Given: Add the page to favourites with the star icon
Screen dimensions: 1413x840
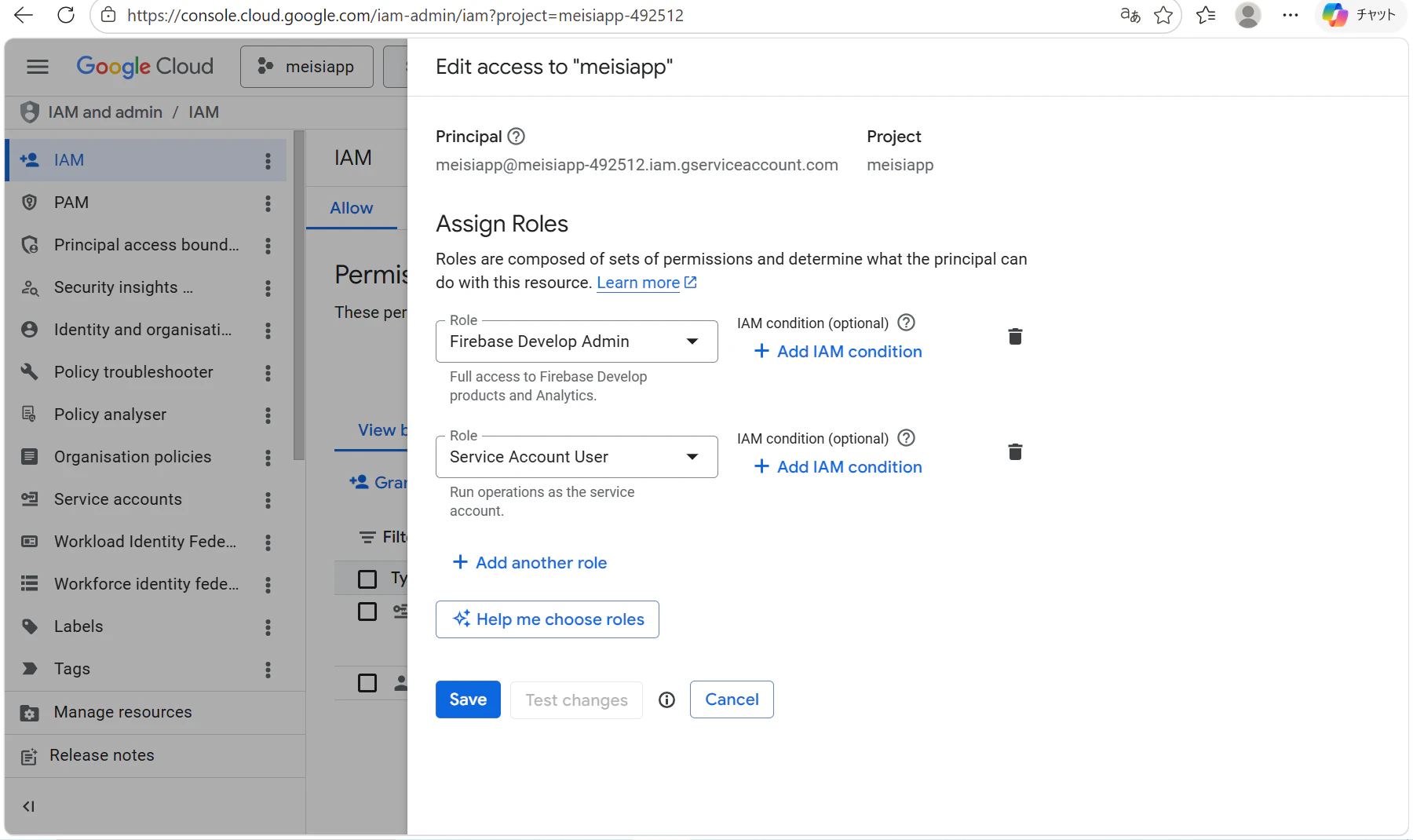Looking at the screenshot, I should coord(1163,15).
